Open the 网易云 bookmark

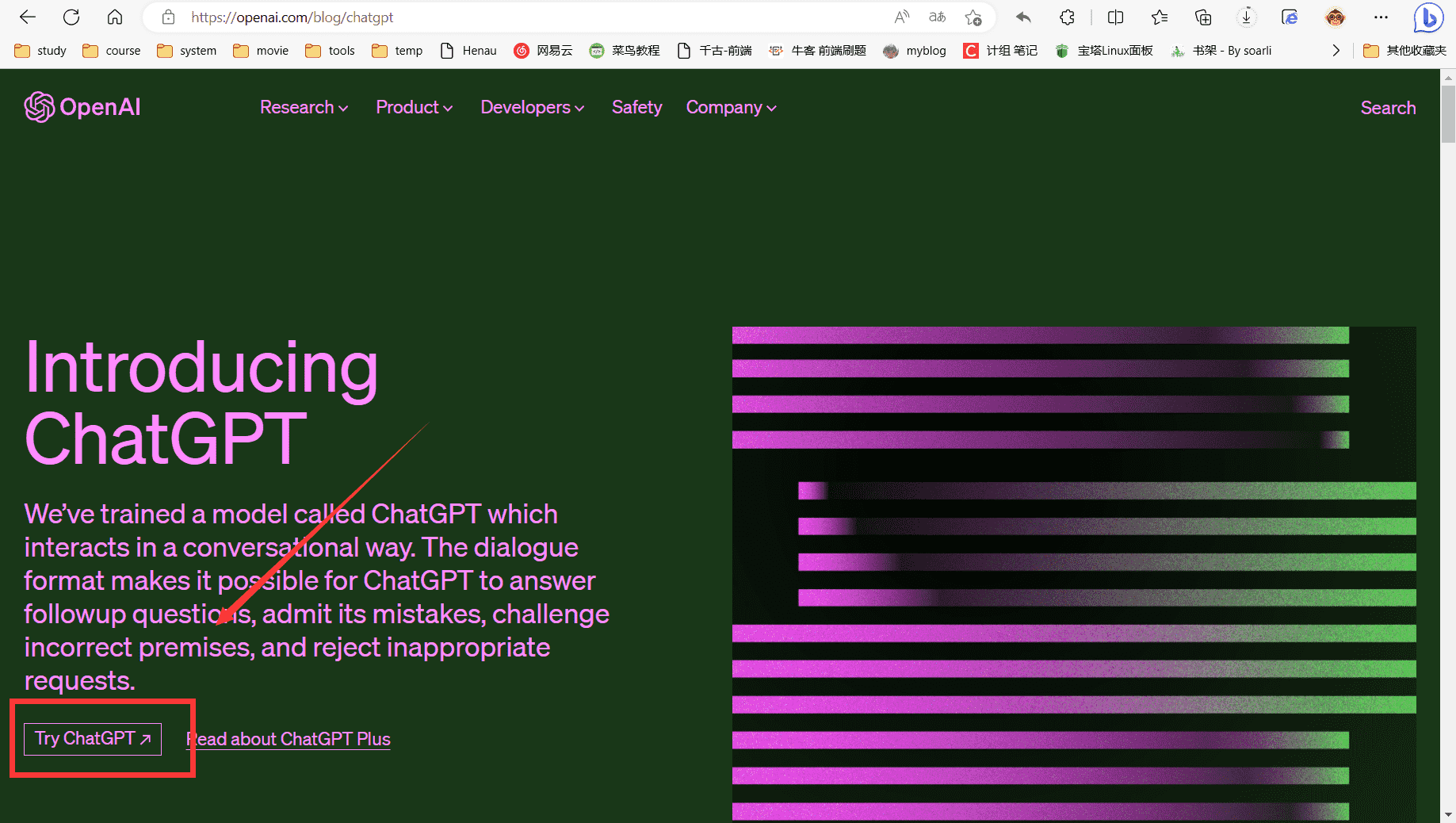tap(543, 51)
